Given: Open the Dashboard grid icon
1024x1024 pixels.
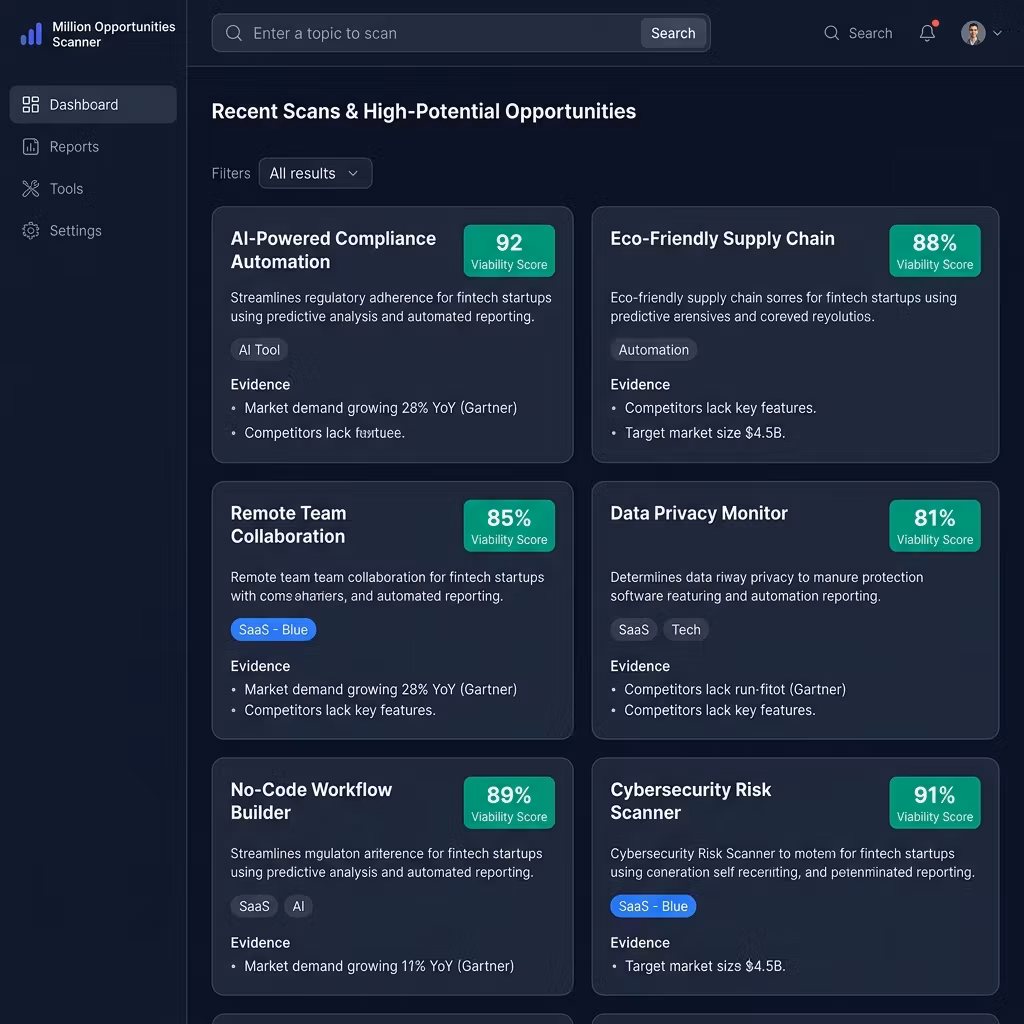Looking at the screenshot, I should click(x=31, y=104).
